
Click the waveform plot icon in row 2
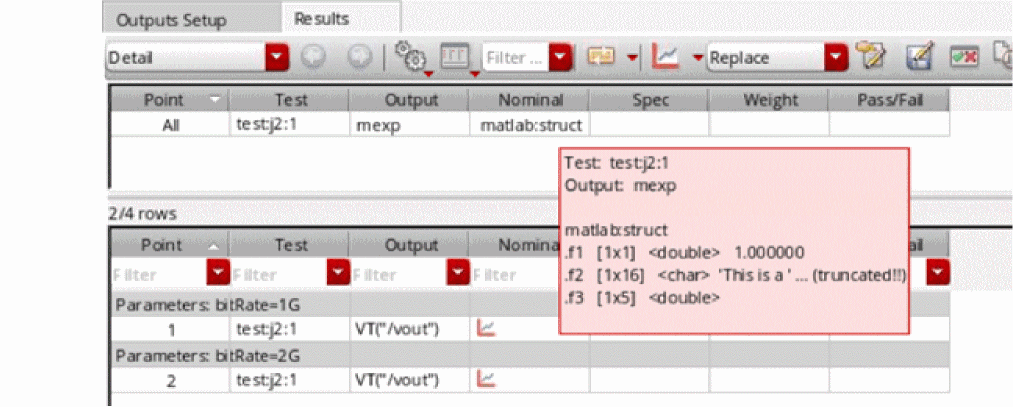pyautogui.click(x=486, y=379)
